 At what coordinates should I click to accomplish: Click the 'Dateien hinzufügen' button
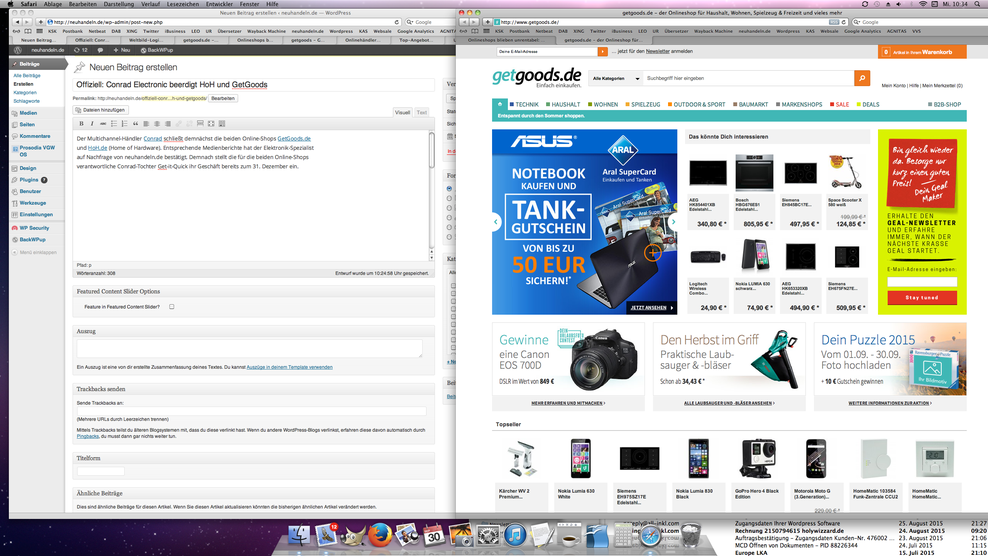[x=101, y=110]
